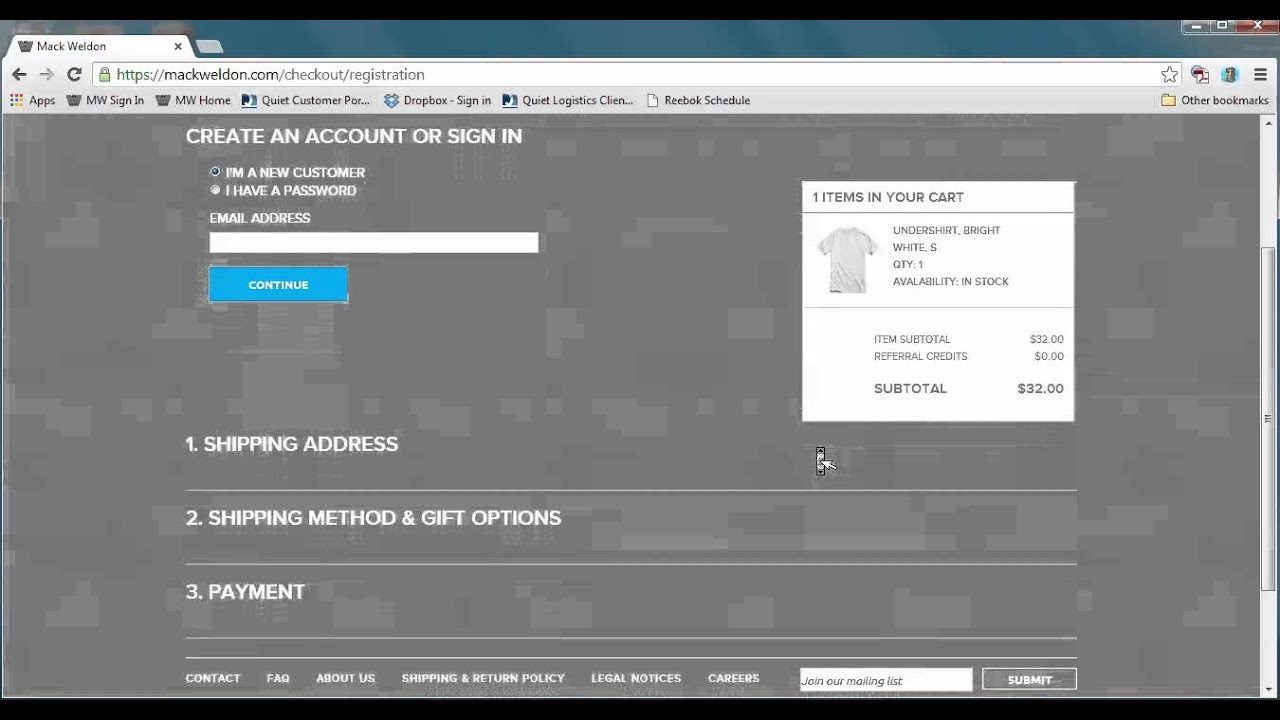Click the blue Continue button
Image resolution: width=1280 pixels, height=720 pixels.
pos(278,285)
